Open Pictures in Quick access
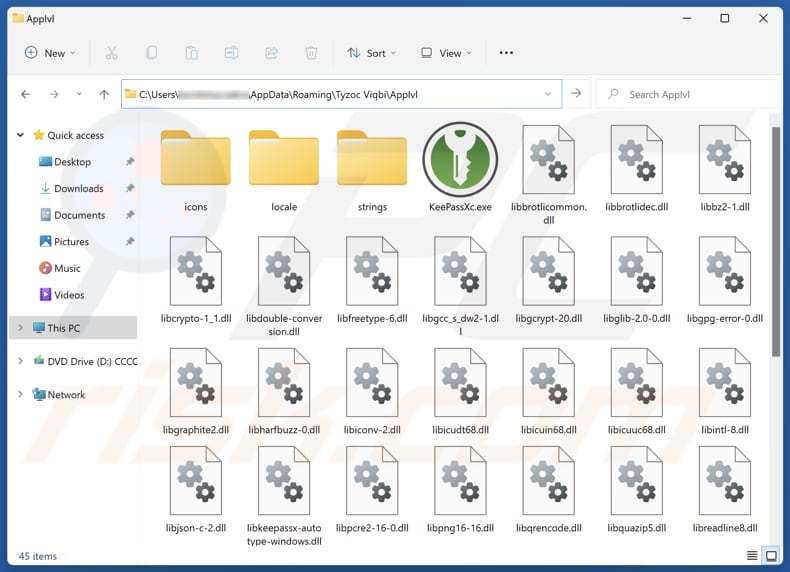 71,242
